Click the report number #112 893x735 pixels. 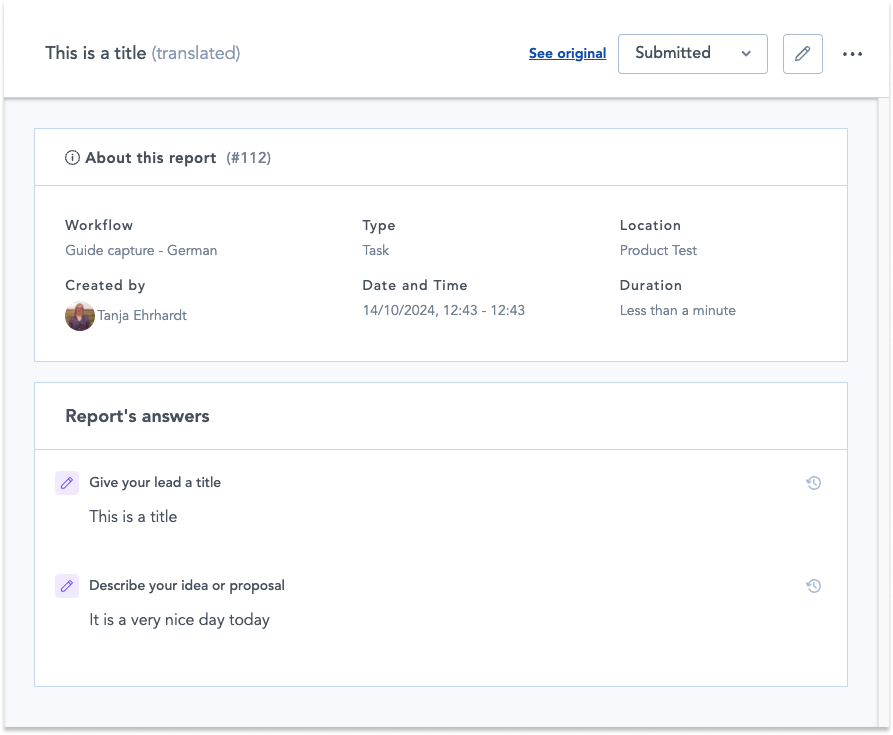[249, 158]
